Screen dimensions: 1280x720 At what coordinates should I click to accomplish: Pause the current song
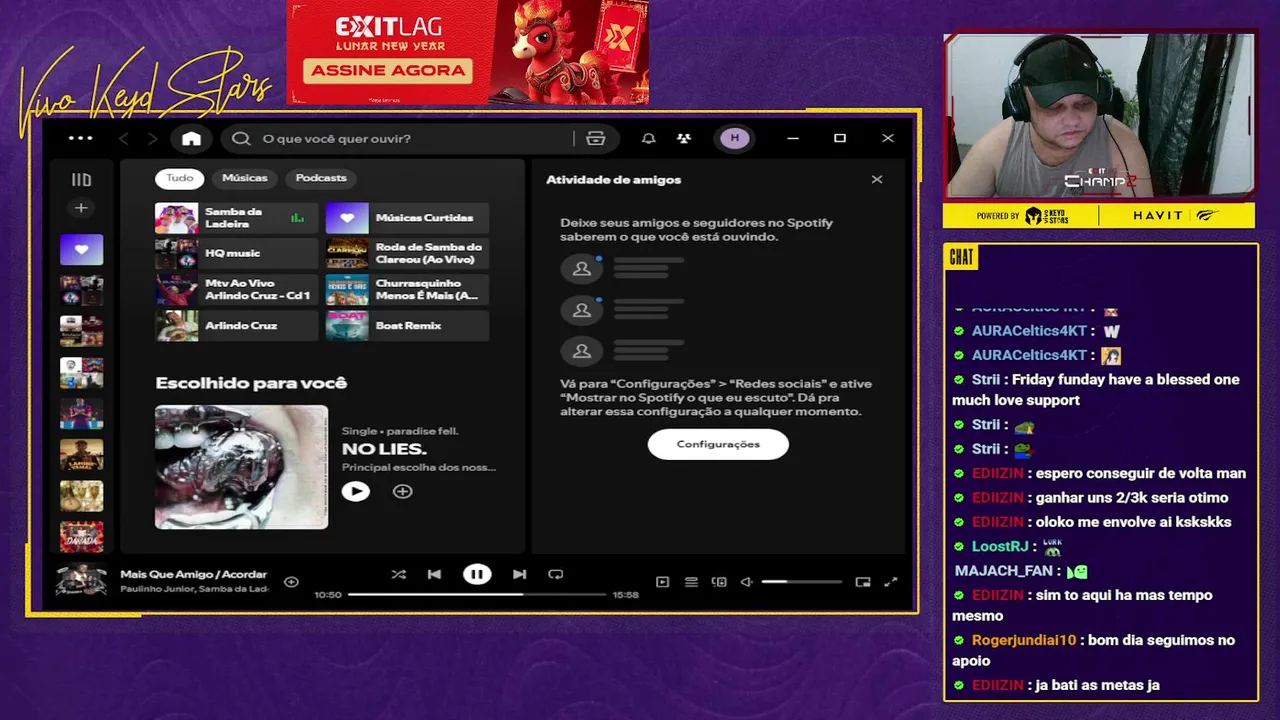pos(477,574)
